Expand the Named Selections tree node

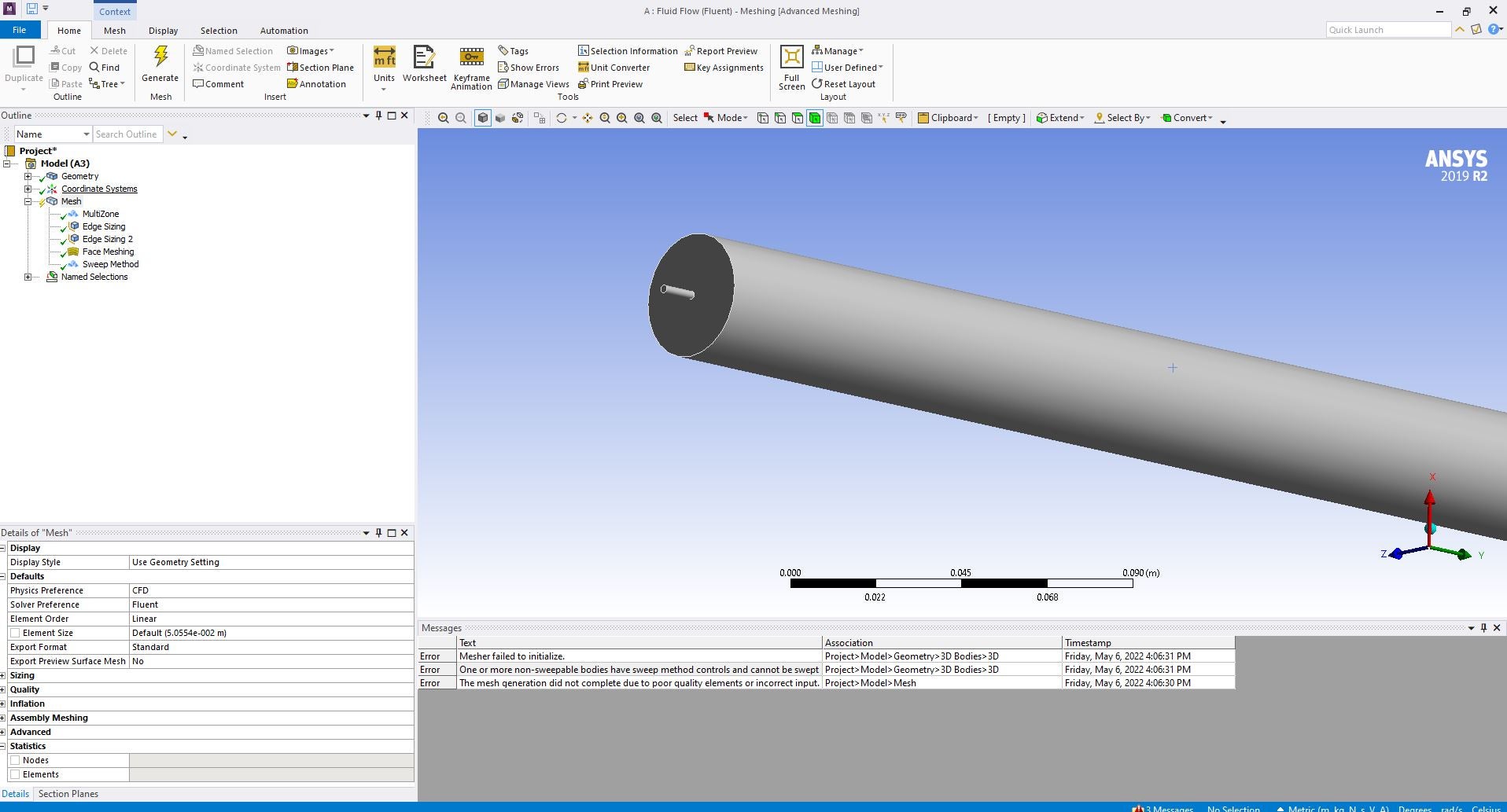[x=28, y=277]
